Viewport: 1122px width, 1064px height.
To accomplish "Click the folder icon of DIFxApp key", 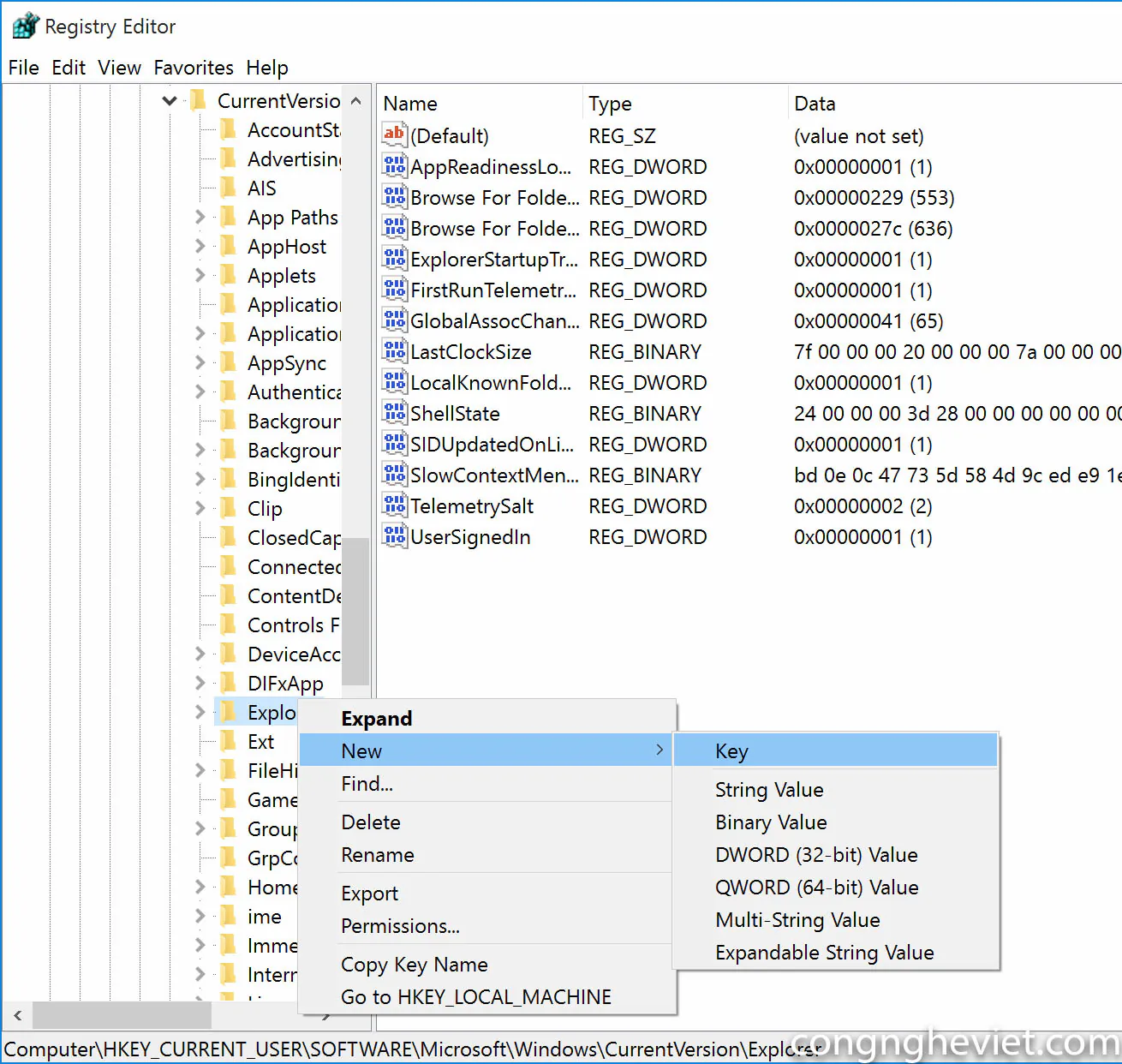I will (228, 683).
